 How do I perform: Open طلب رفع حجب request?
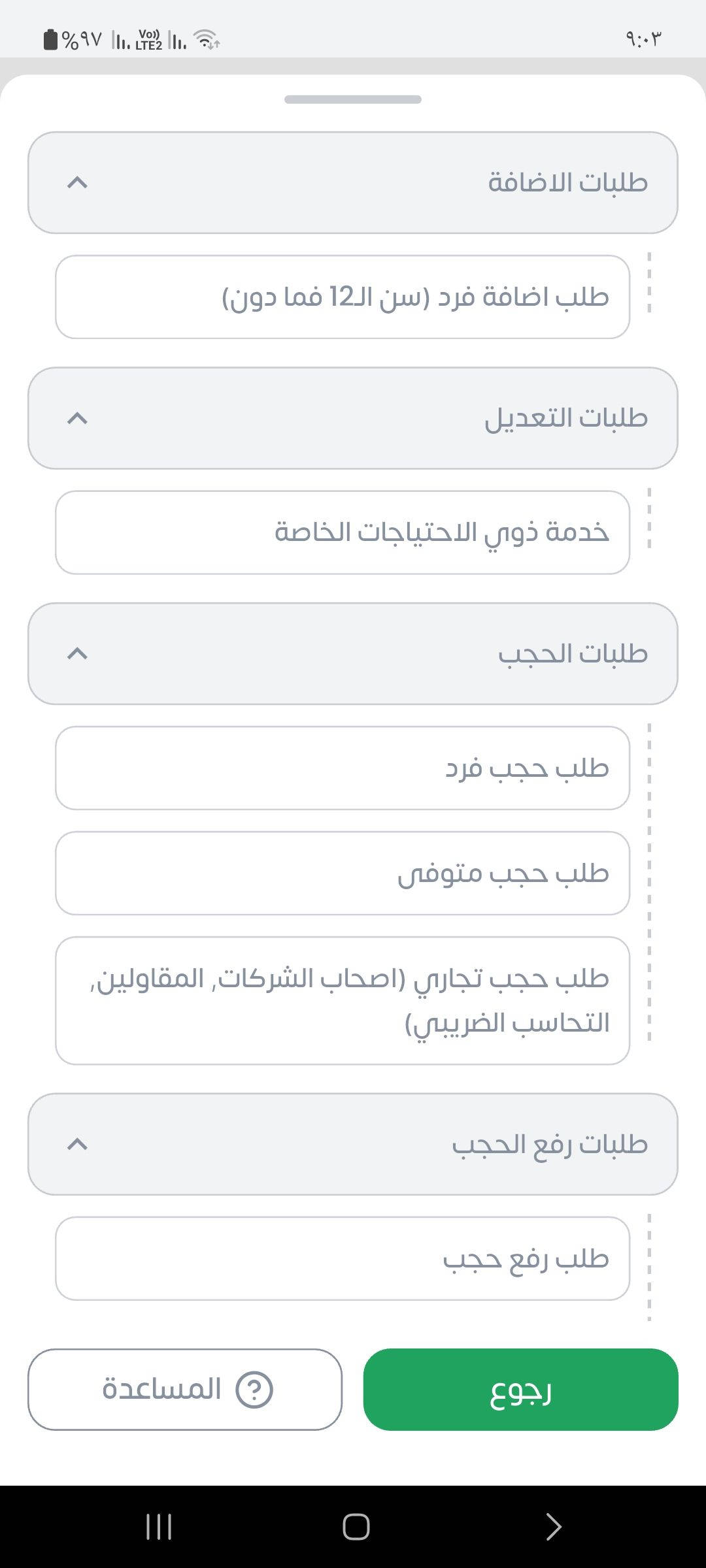coord(343,1258)
